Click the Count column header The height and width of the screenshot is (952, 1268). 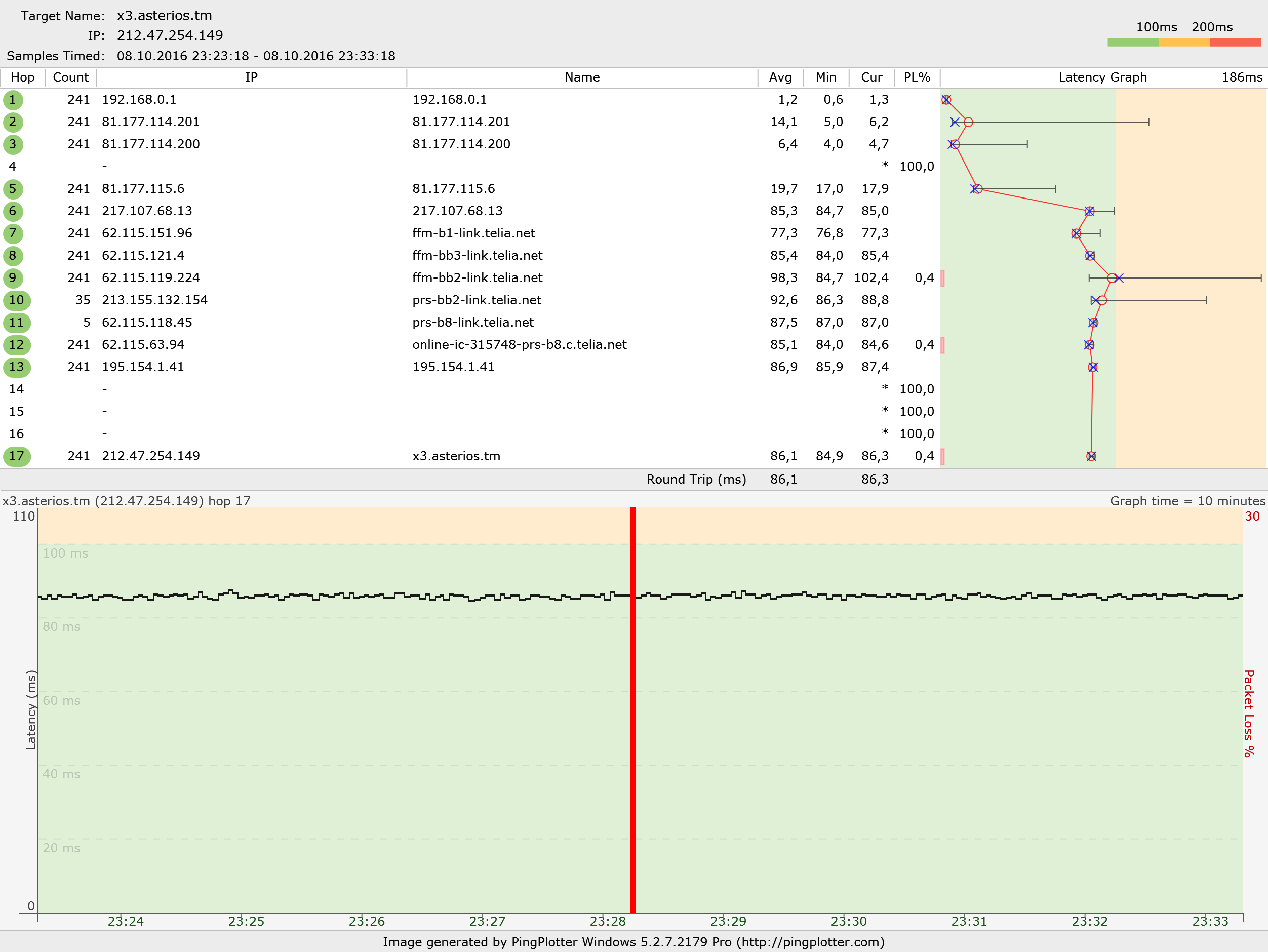point(70,77)
